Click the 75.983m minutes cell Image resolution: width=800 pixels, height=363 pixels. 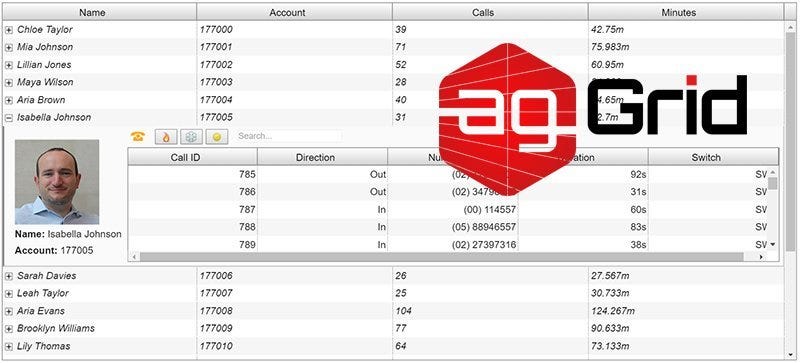click(x=686, y=47)
